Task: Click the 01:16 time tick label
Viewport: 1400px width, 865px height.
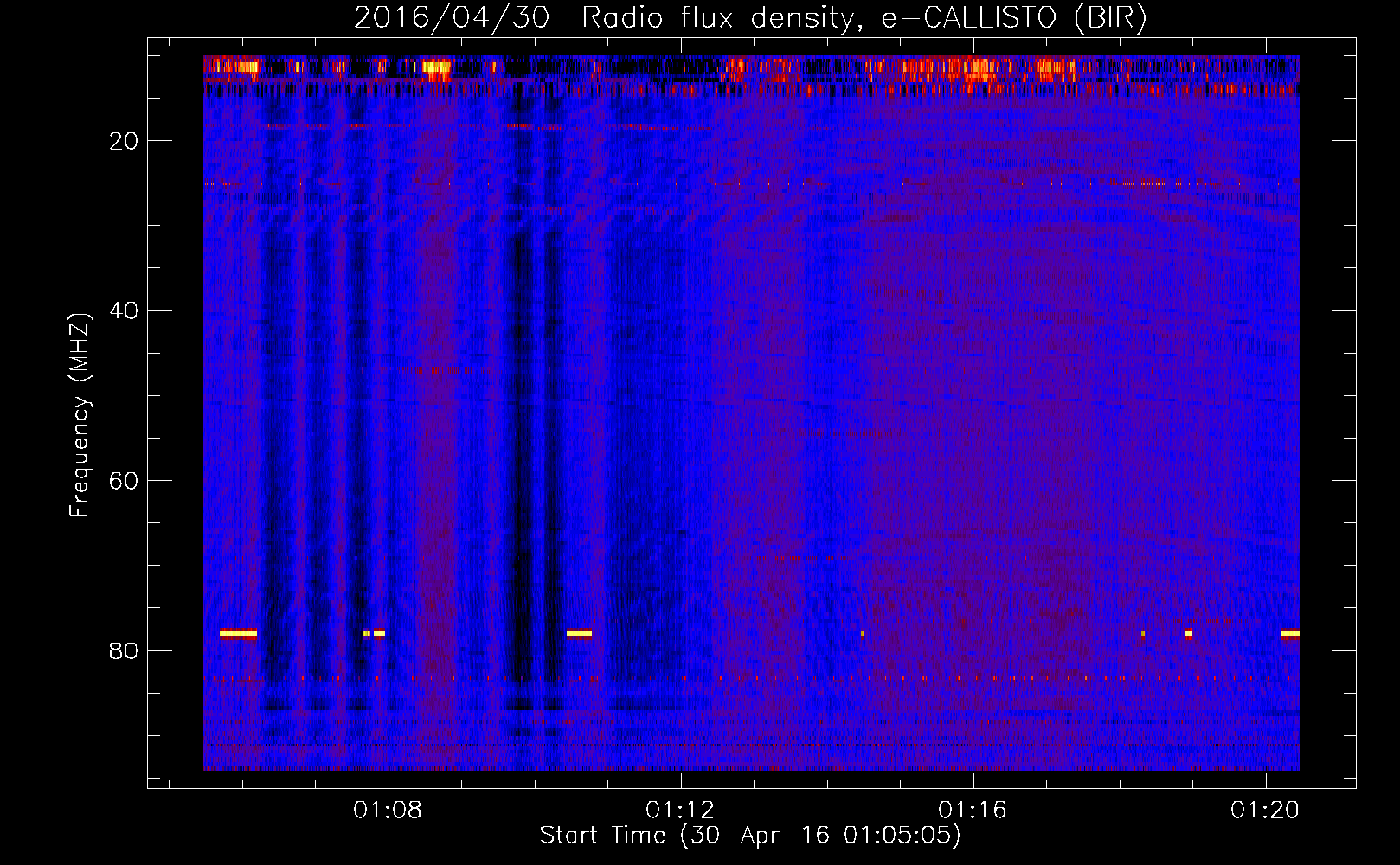Action: click(973, 810)
